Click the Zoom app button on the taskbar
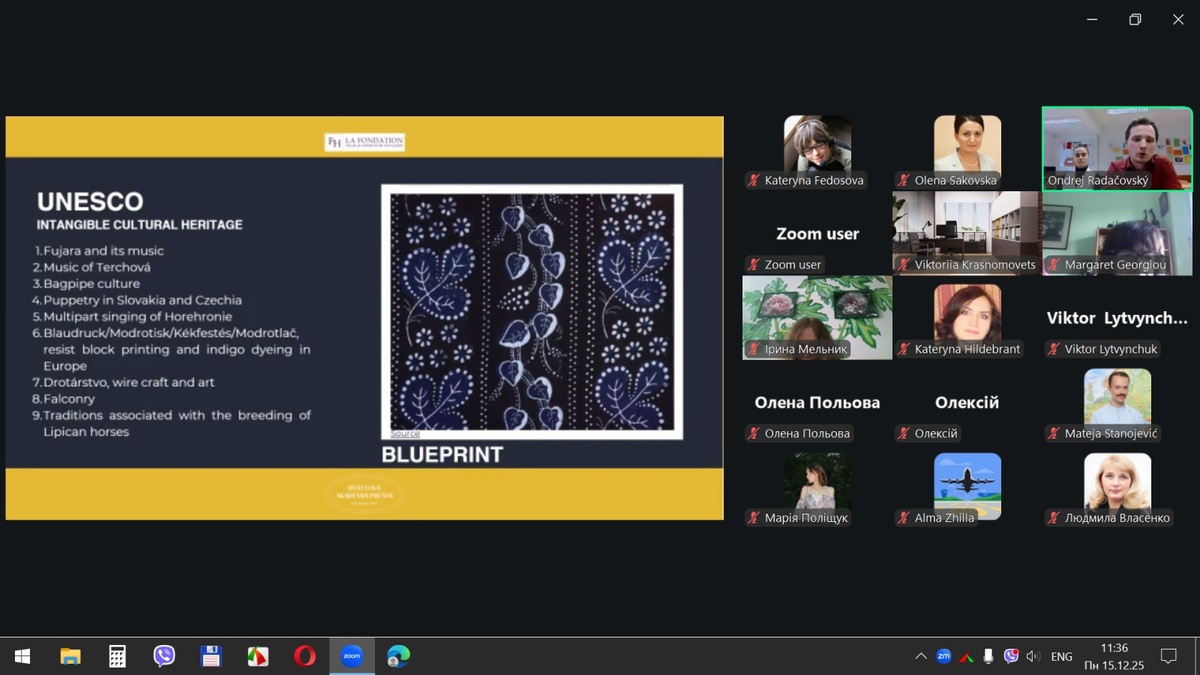The image size is (1200, 675). (351, 656)
